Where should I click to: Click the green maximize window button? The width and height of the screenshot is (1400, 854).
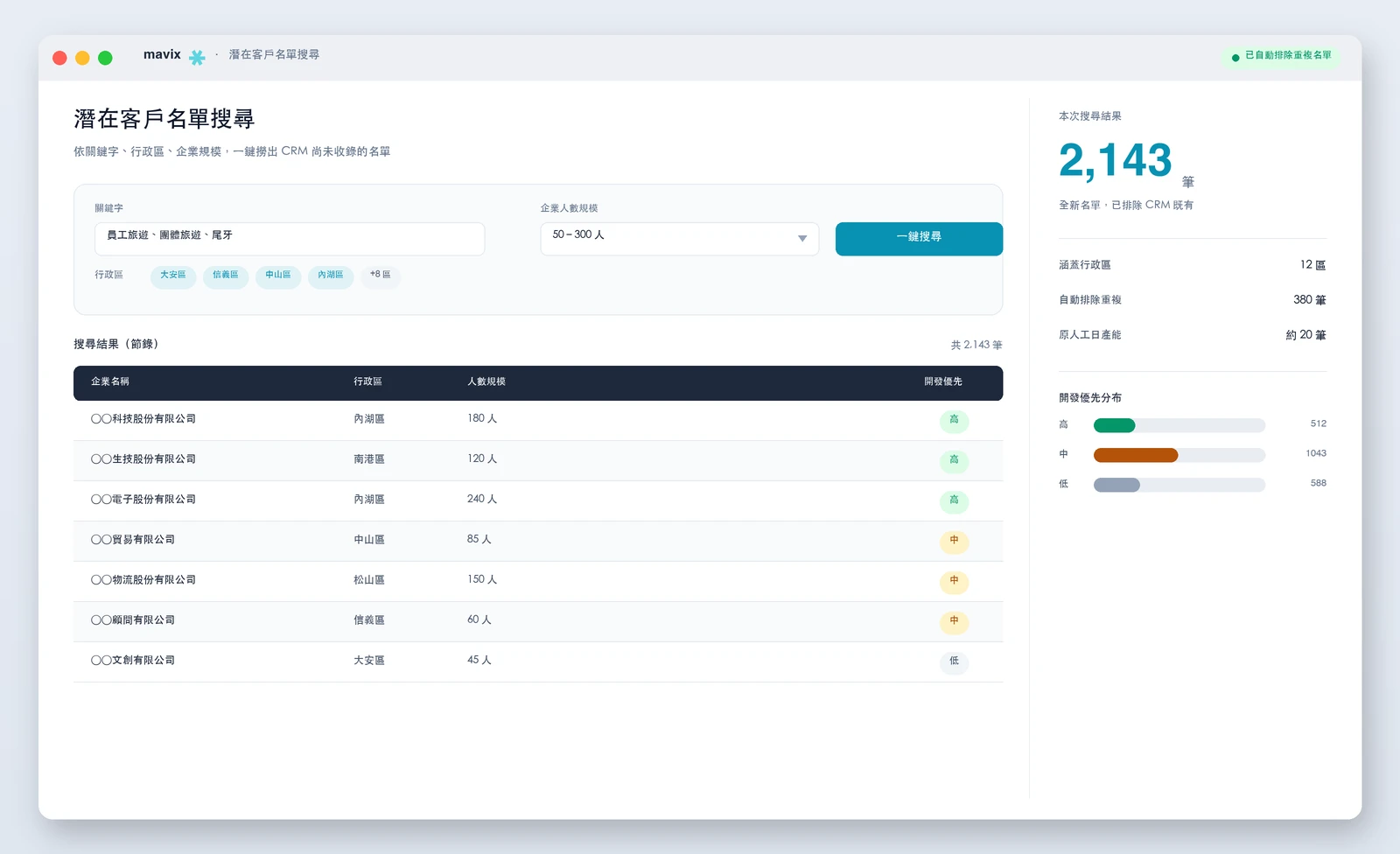[105, 58]
